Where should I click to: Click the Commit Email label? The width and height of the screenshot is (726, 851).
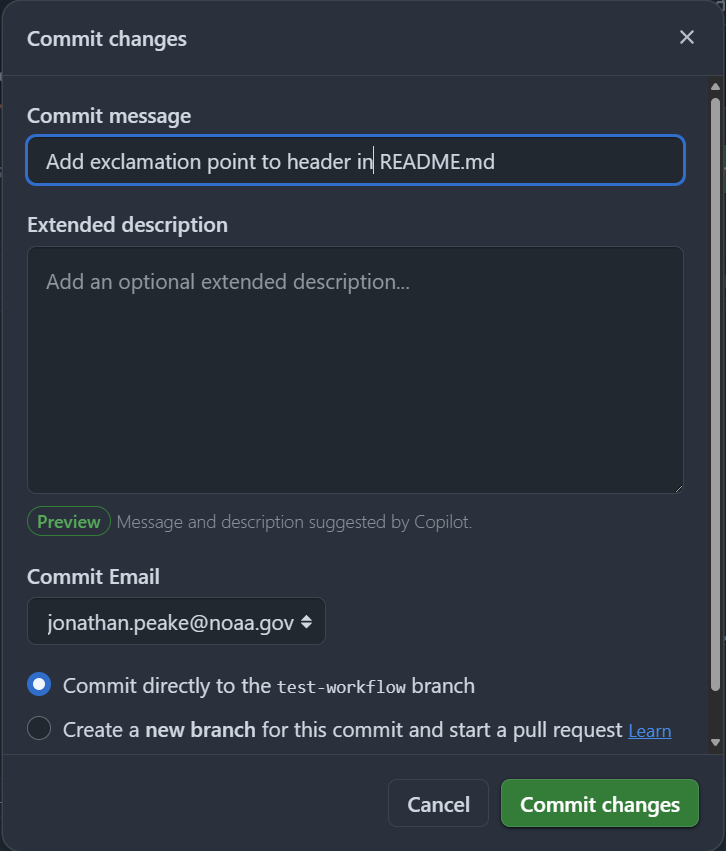pos(93,576)
